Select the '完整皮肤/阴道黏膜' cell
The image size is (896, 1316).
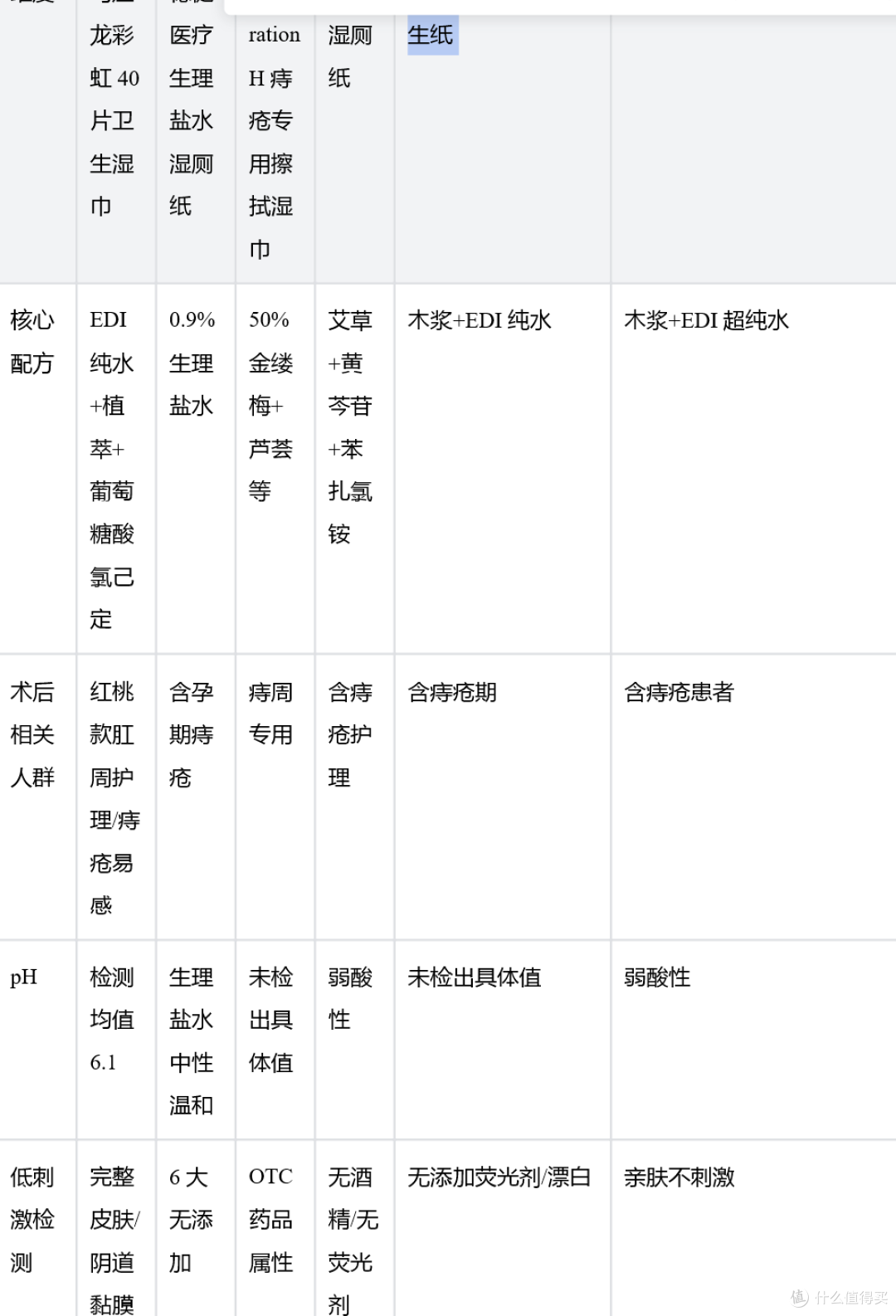coord(116,1229)
